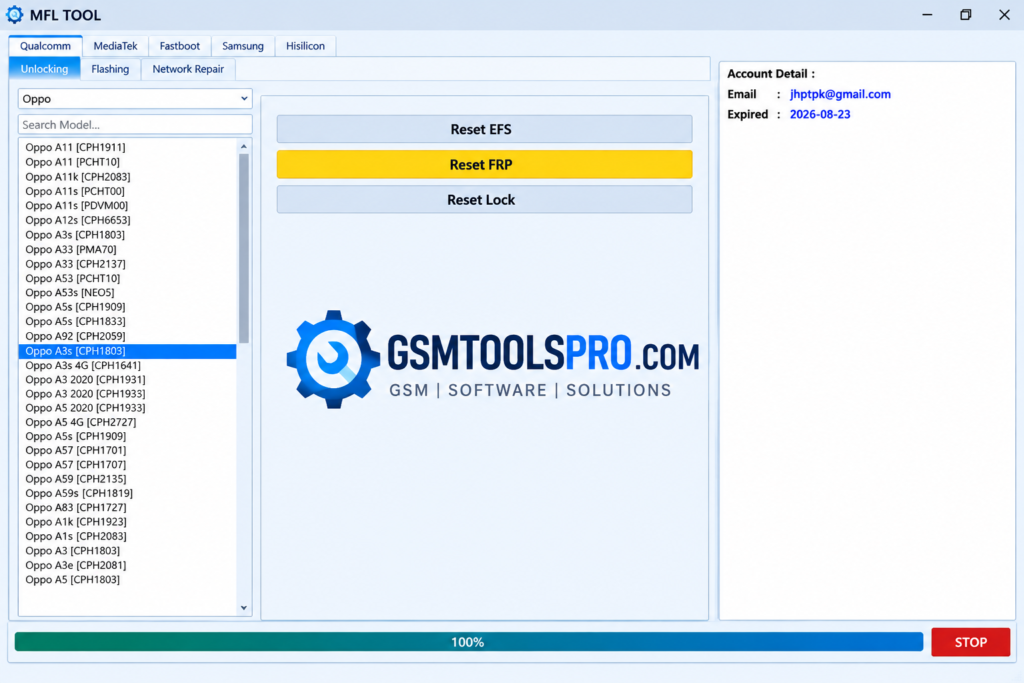Select Oppo A11 [CPH1911]
Viewport: 1024px width, 683px height.
(127, 147)
